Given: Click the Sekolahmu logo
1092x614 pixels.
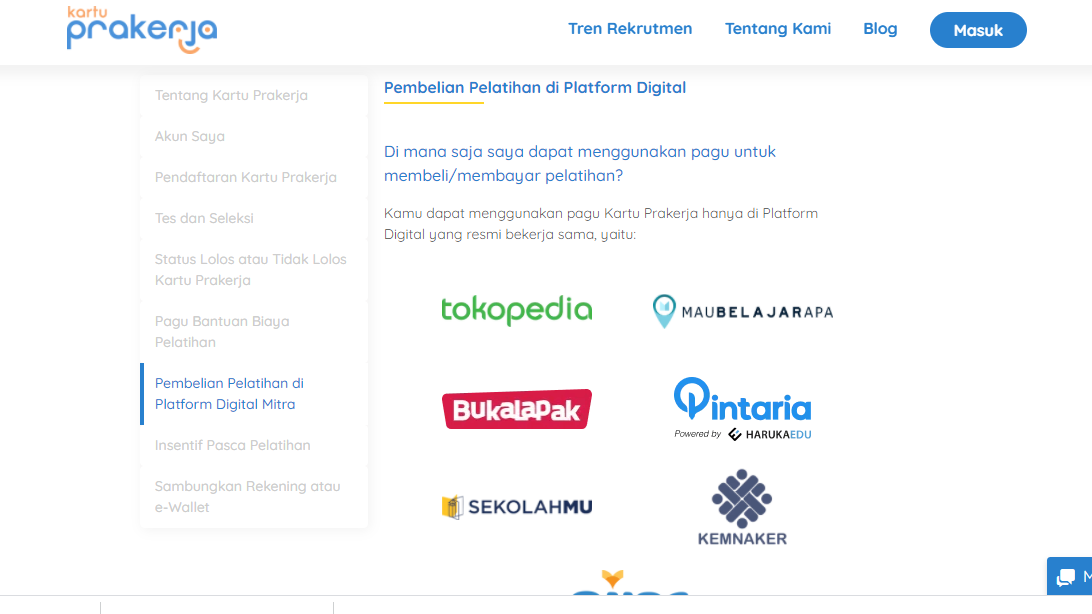Looking at the screenshot, I should tap(517, 507).
